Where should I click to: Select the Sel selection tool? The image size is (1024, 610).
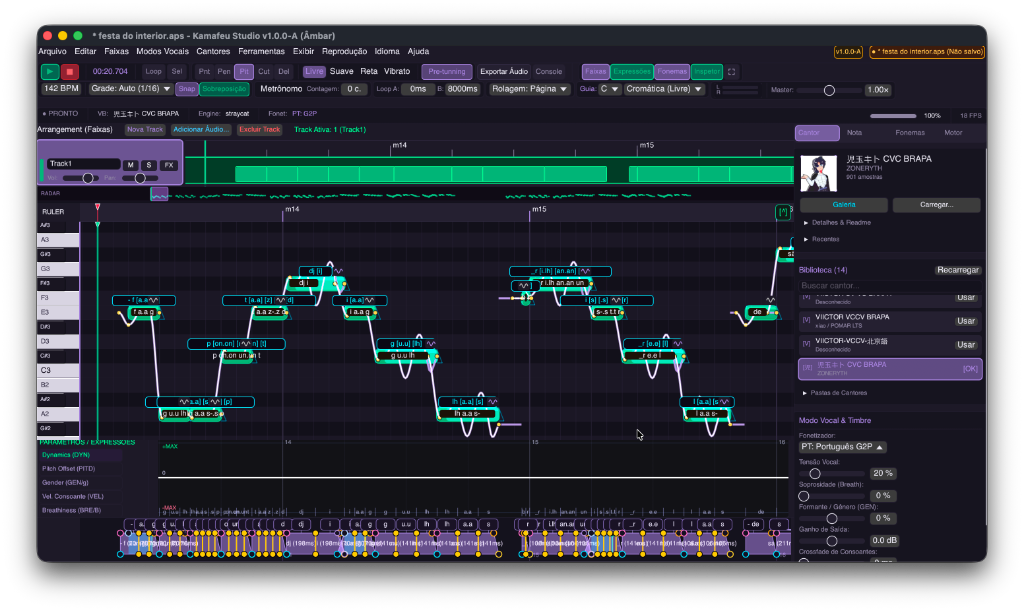tap(177, 72)
